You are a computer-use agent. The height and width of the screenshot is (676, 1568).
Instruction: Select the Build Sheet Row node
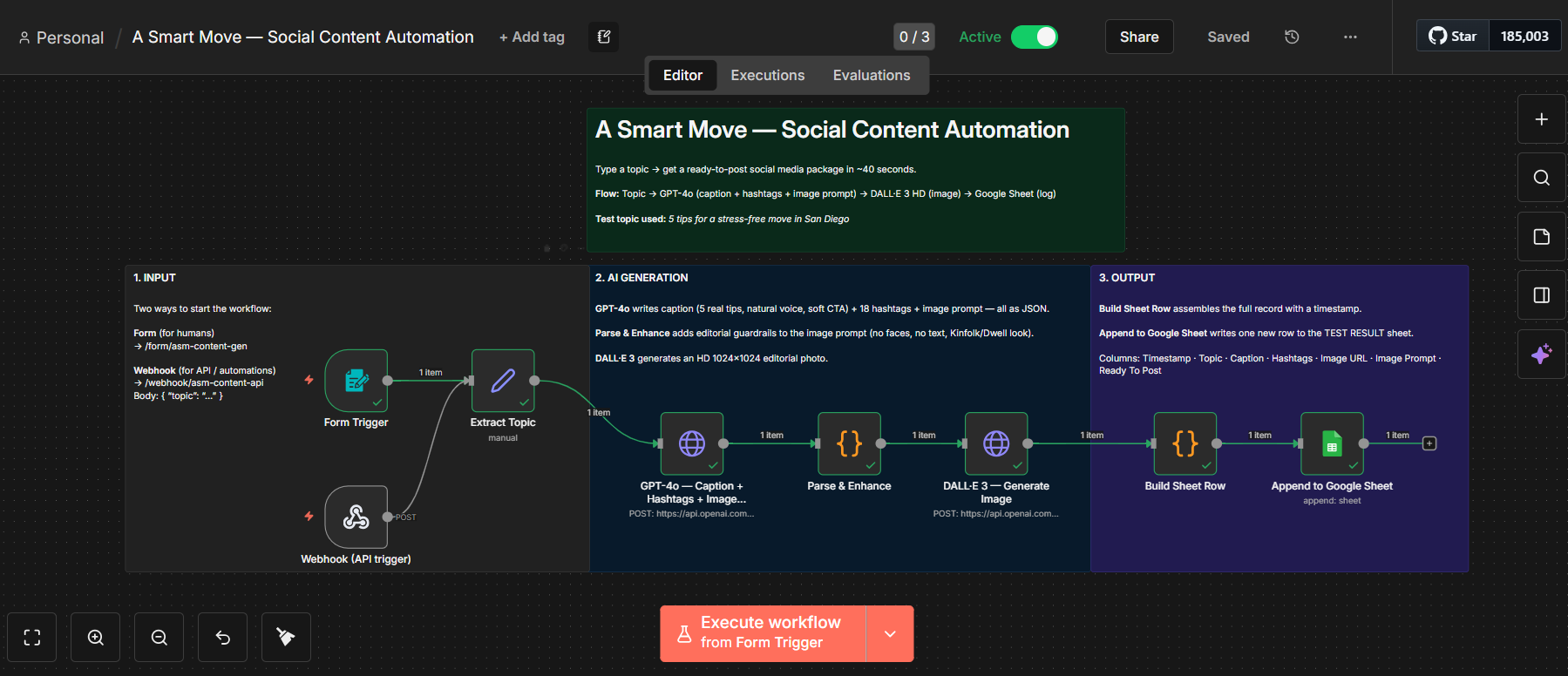(1185, 443)
